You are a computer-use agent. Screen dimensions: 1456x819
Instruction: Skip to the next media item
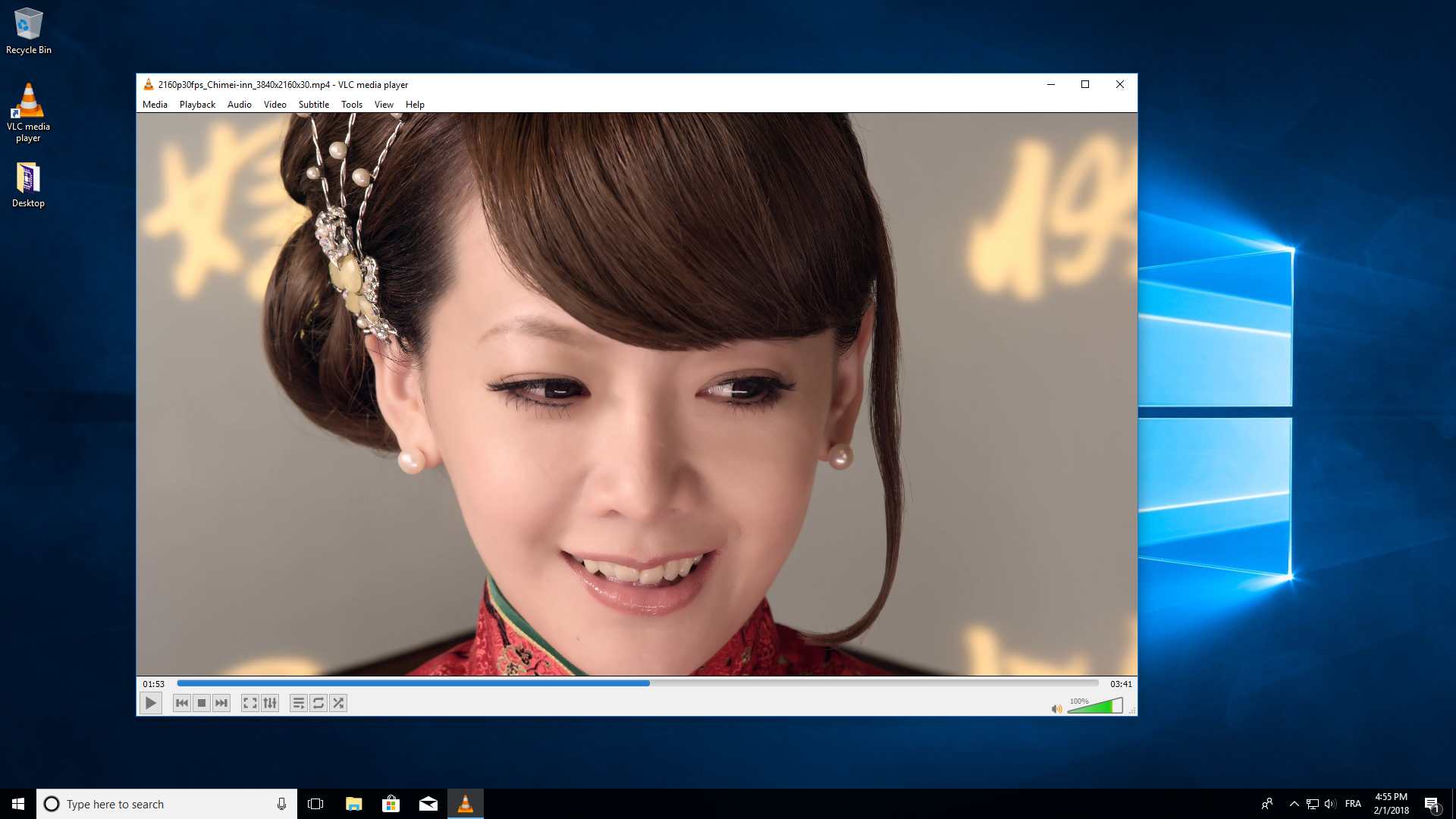tap(221, 703)
